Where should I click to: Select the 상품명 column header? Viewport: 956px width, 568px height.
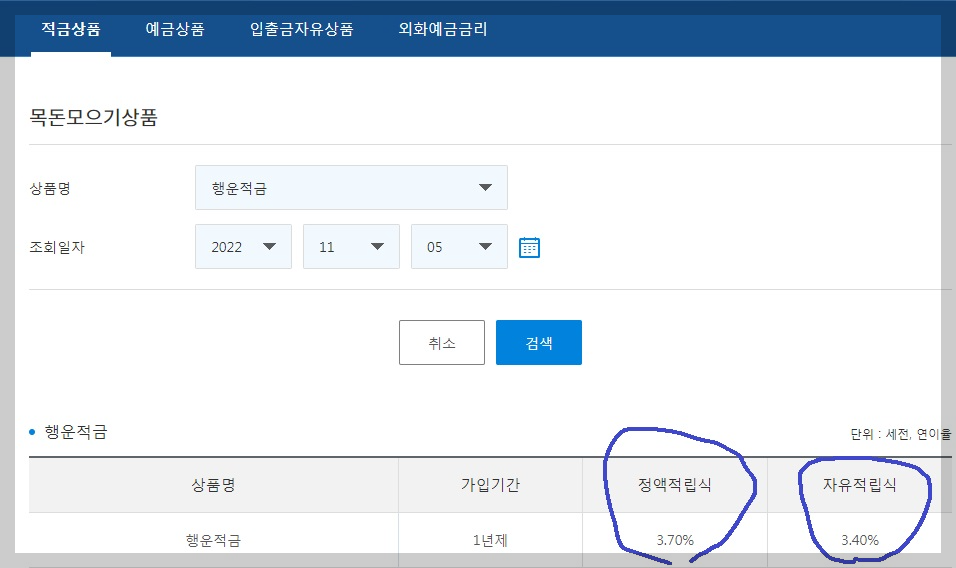213,485
